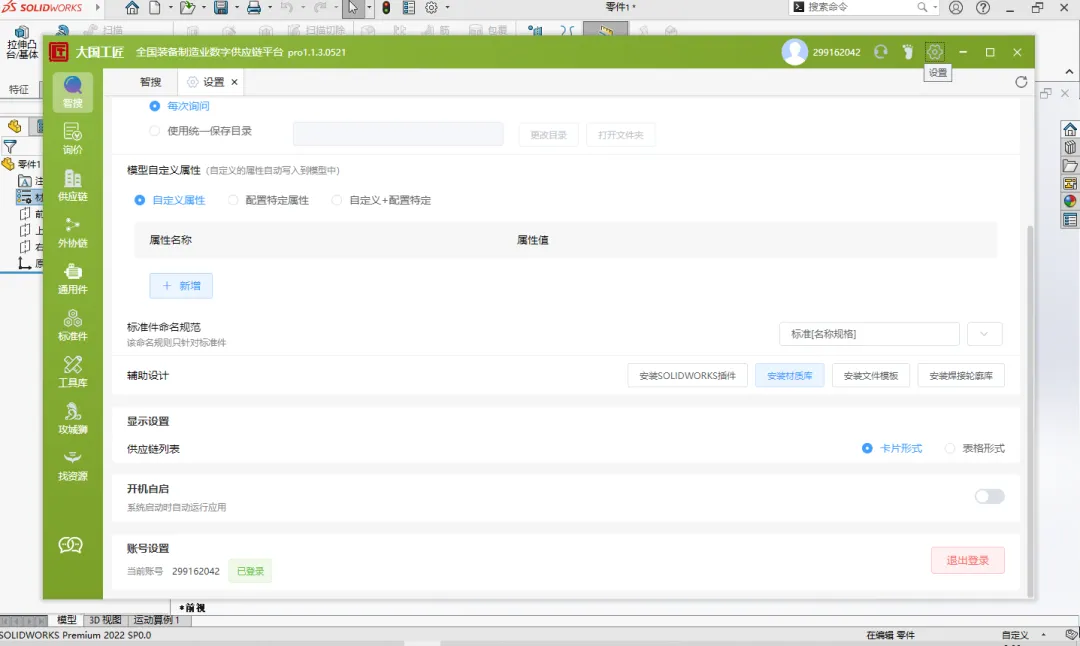Switch to SolidWorks 模型 bottom tab
The width and height of the screenshot is (1080, 646).
coord(66,620)
